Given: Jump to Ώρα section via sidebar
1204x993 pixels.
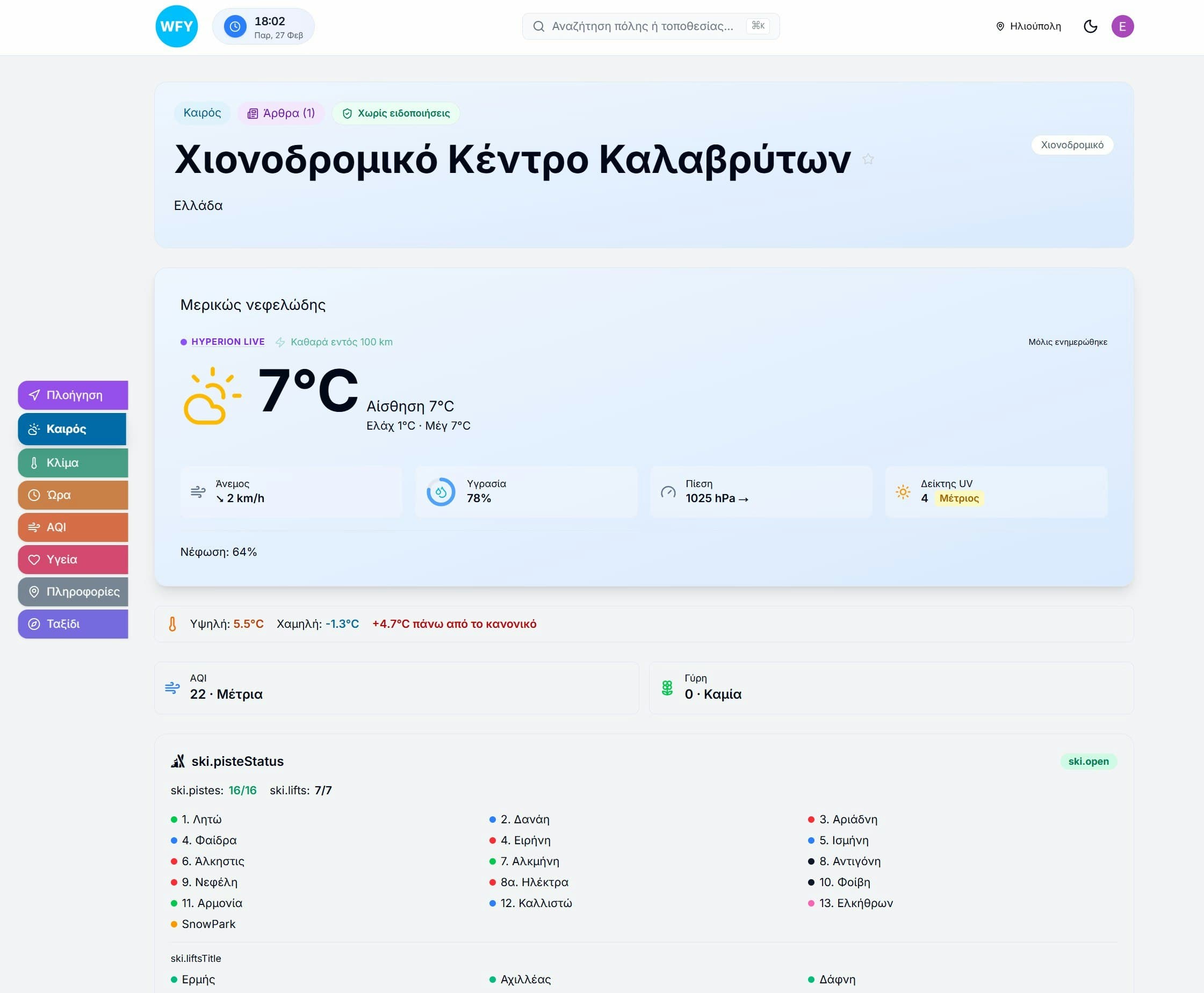Looking at the screenshot, I should pyautogui.click(x=73, y=495).
